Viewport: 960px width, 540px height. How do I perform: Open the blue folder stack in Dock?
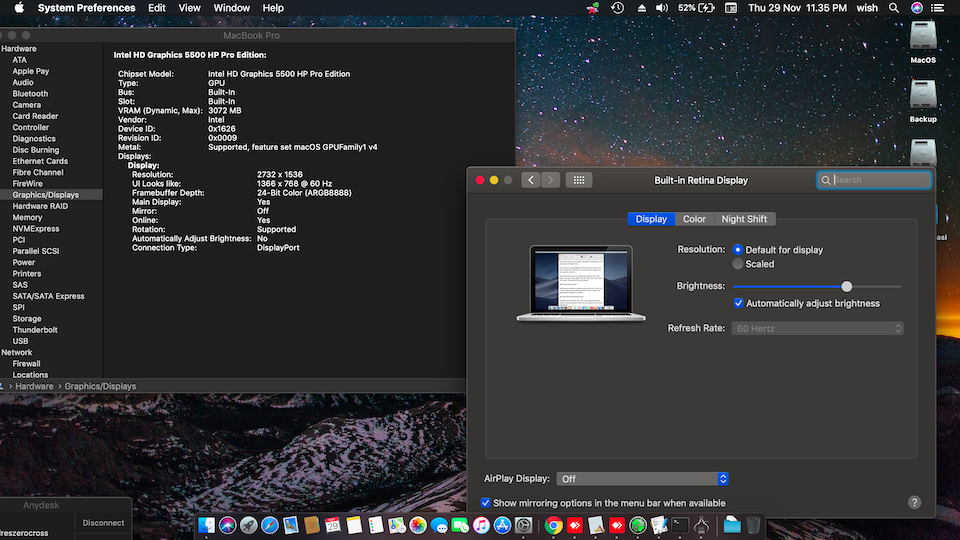732,525
